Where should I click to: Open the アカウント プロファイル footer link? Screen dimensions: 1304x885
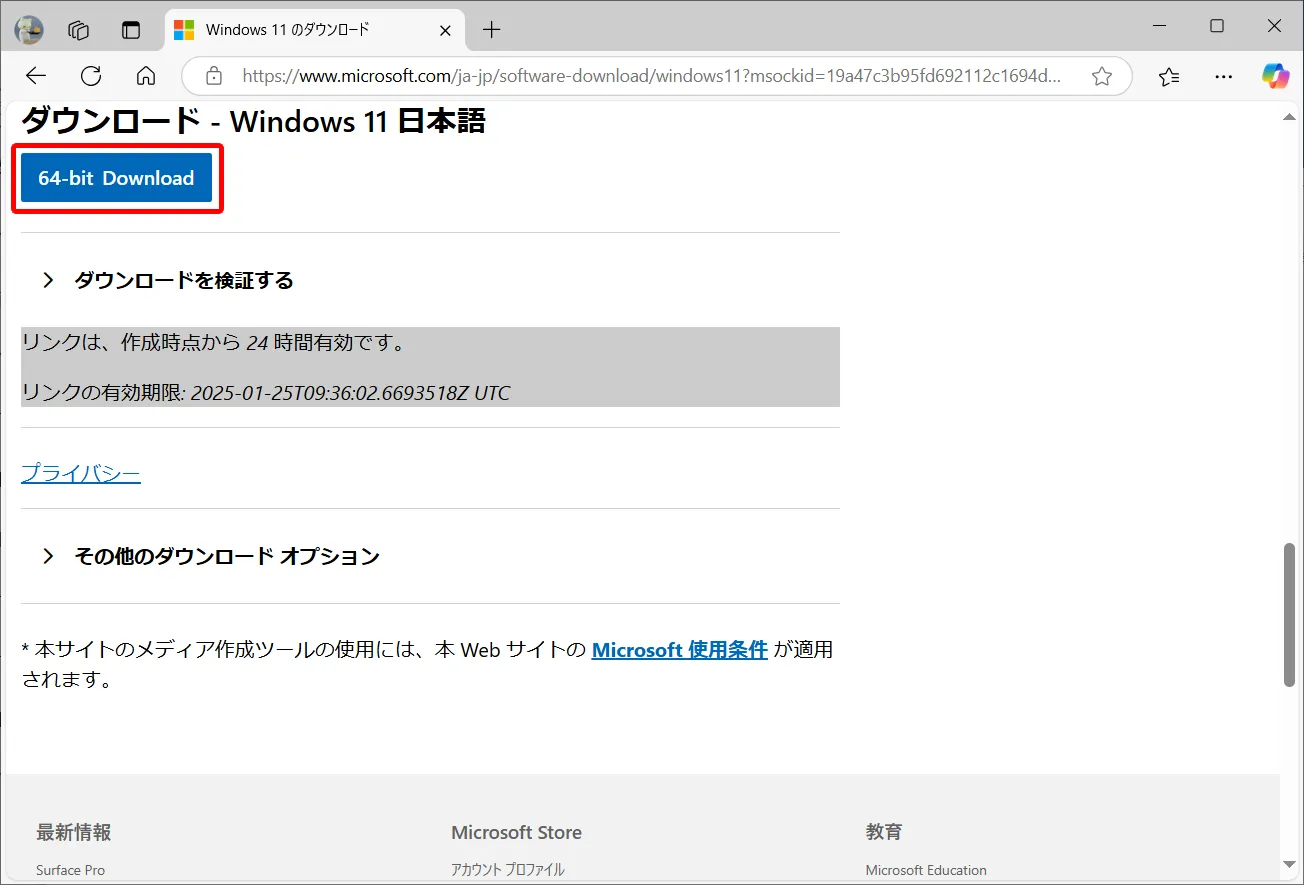click(507, 870)
